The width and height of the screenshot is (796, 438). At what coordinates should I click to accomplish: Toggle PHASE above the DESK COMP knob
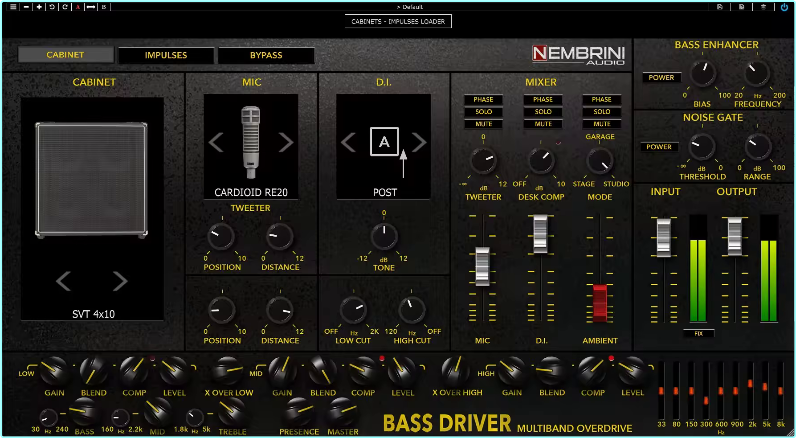pyautogui.click(x=543, y=99)
